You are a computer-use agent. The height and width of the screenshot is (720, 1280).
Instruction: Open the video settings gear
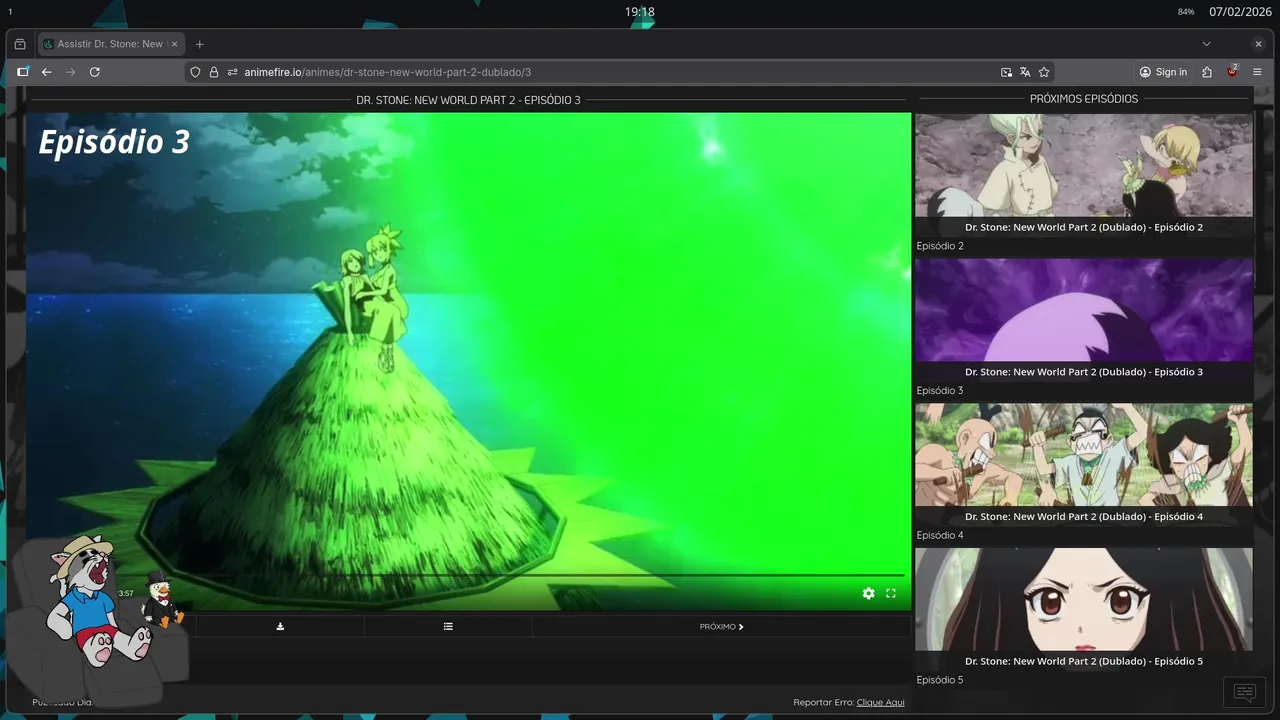(x=868, y=593)
